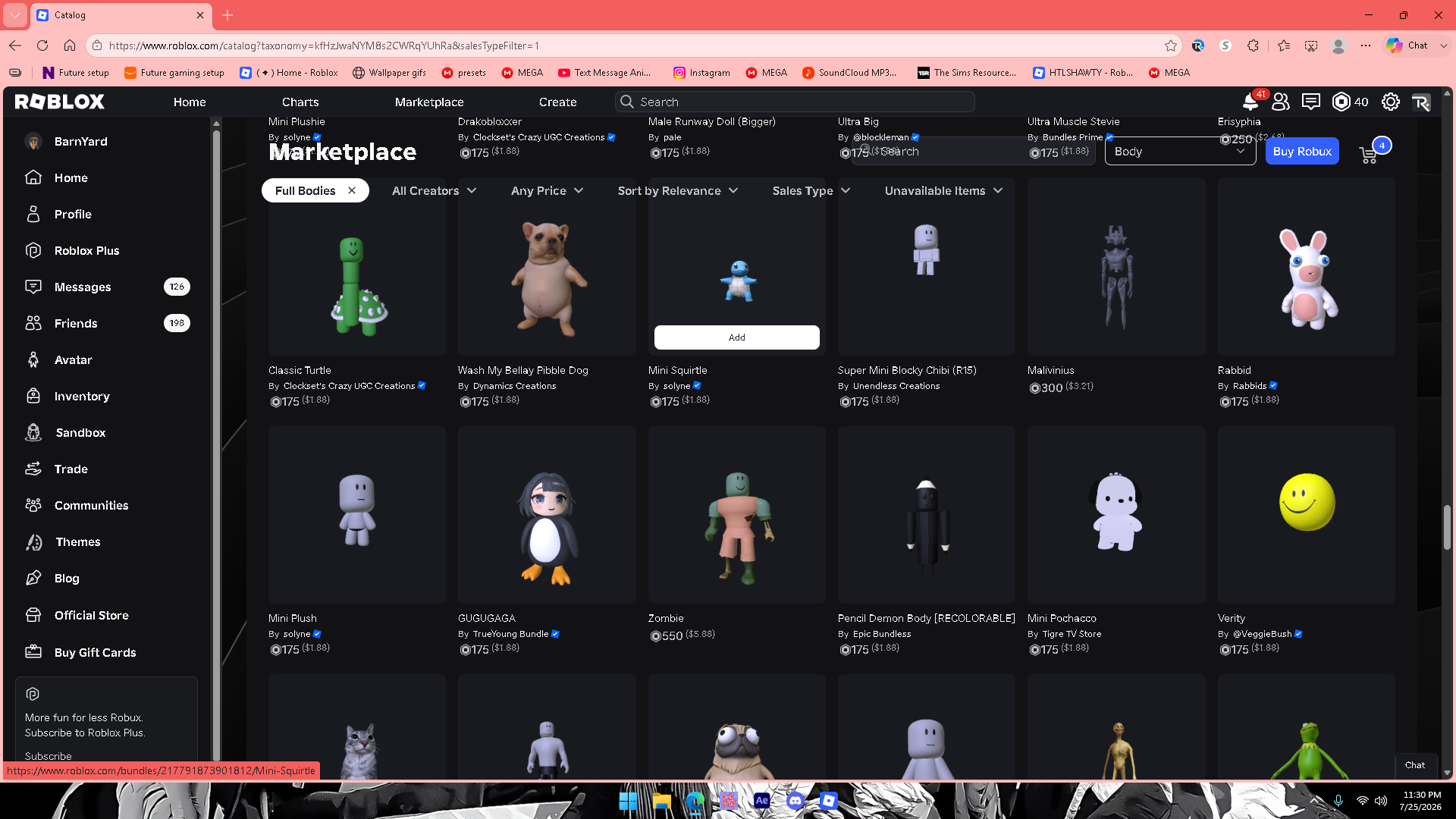Open the chat messages icon in the header
Screen dimensions: 1456x819
(1311, 102)
